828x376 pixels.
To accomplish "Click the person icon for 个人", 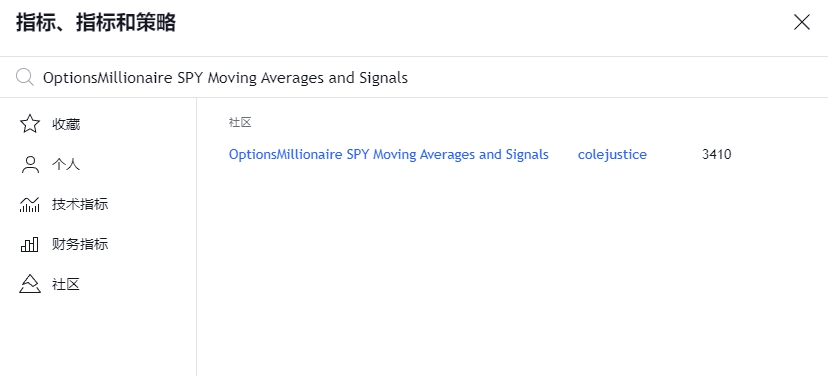I will pos(30,165).
